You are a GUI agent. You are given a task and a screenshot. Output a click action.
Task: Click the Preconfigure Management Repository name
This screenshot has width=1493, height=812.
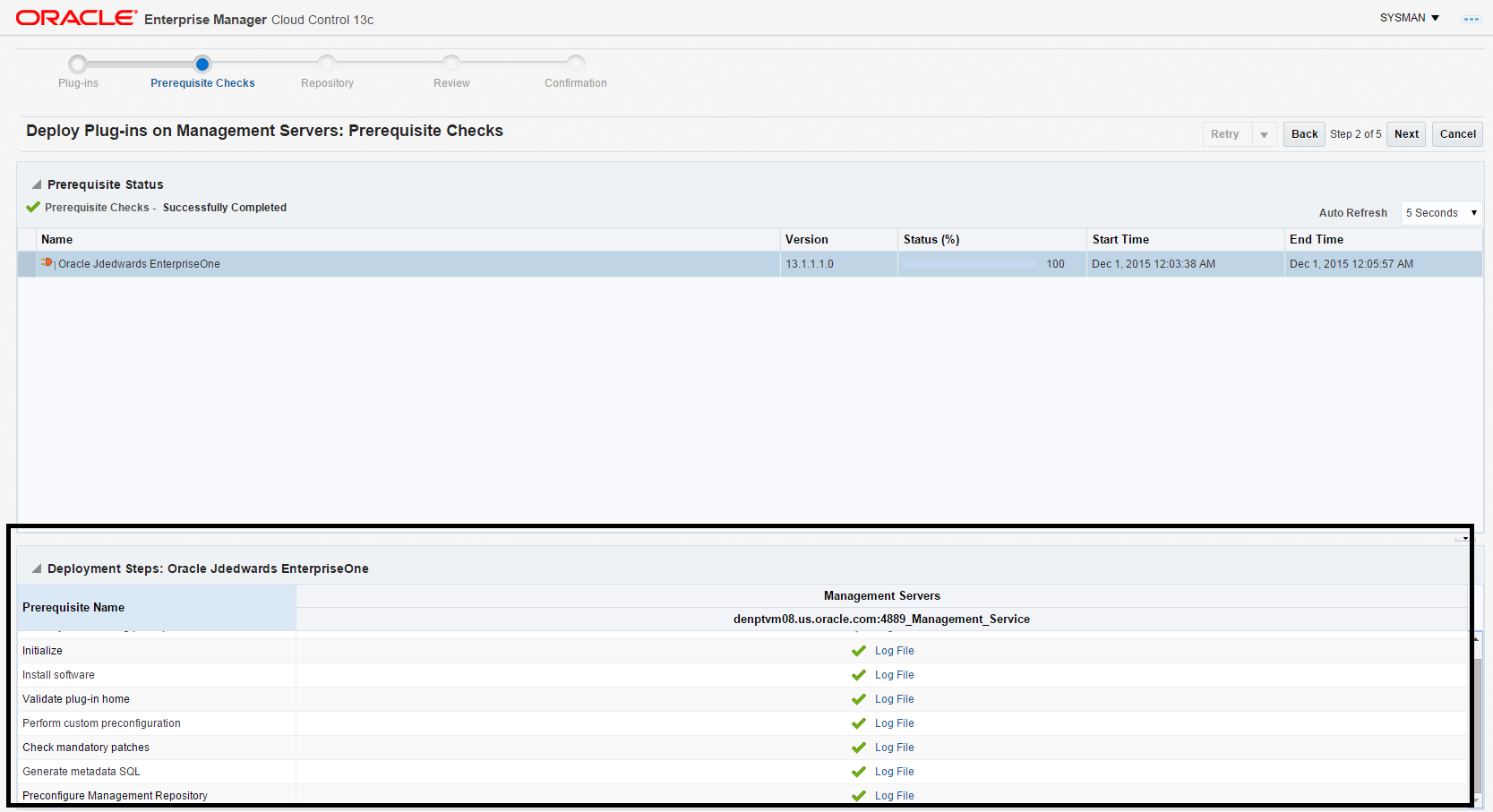tap(115, 796)
